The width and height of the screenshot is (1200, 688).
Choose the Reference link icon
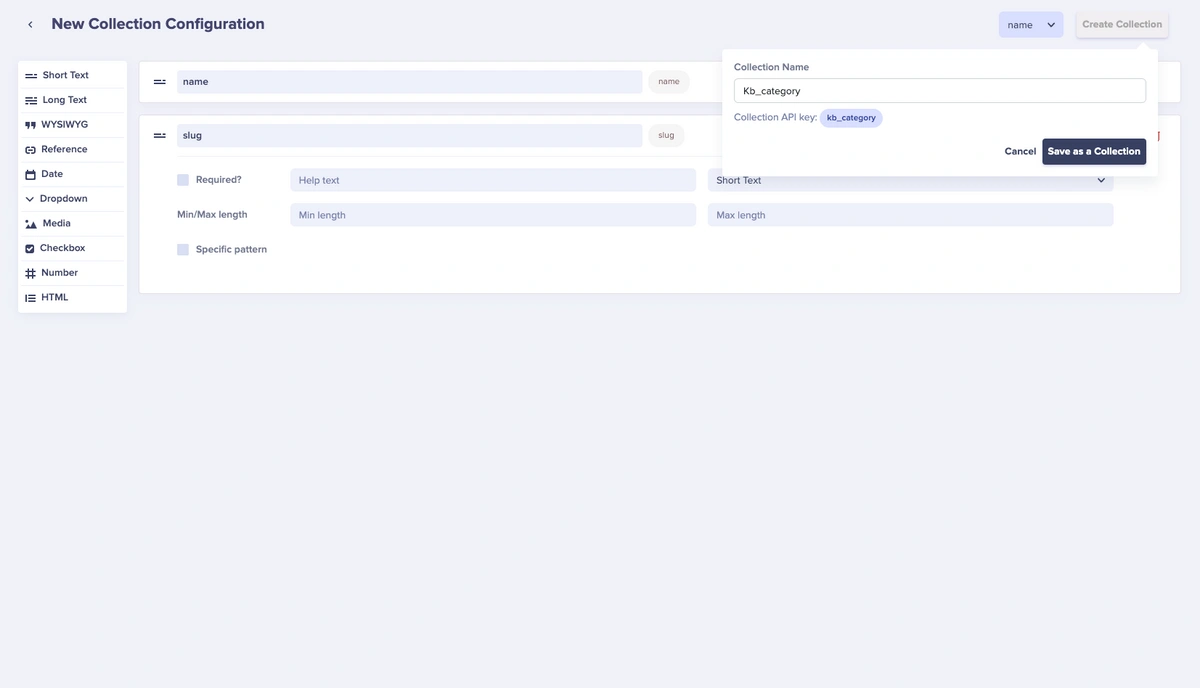pyautogui.click(x=30, y=150)
